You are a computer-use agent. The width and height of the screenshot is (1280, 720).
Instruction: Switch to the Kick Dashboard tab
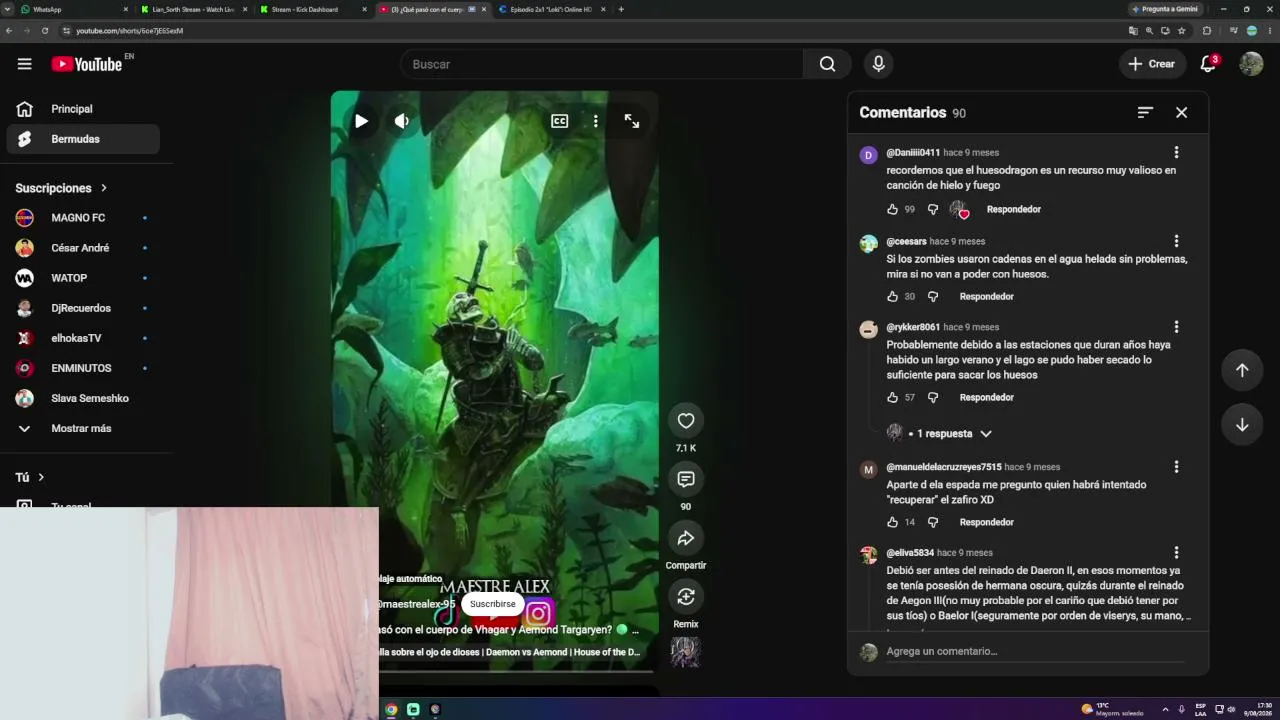tap(312, 9)
